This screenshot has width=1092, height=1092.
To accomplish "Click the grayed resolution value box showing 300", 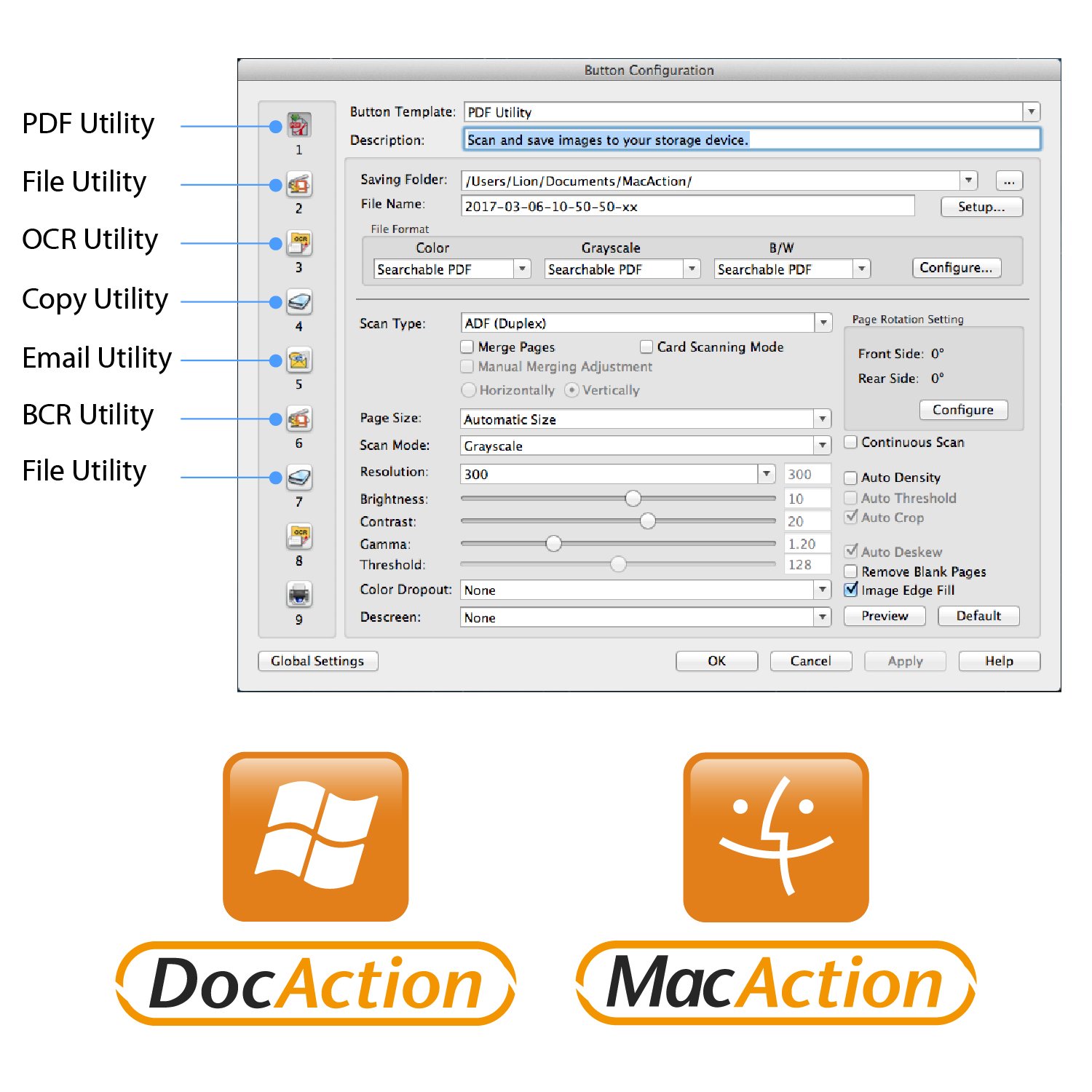I will tap(807, 474).
